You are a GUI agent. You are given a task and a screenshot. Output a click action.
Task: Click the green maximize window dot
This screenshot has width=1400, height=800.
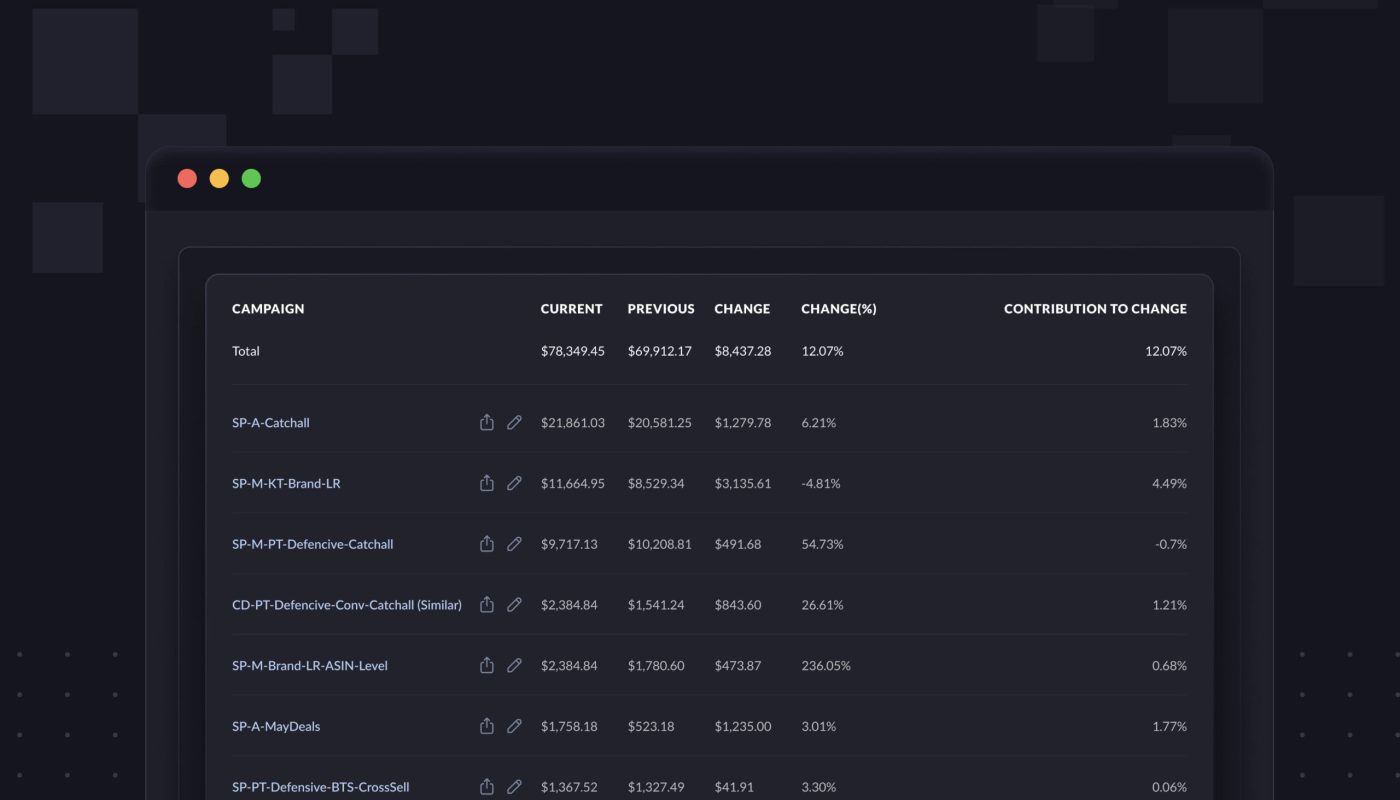coord(251,179)
